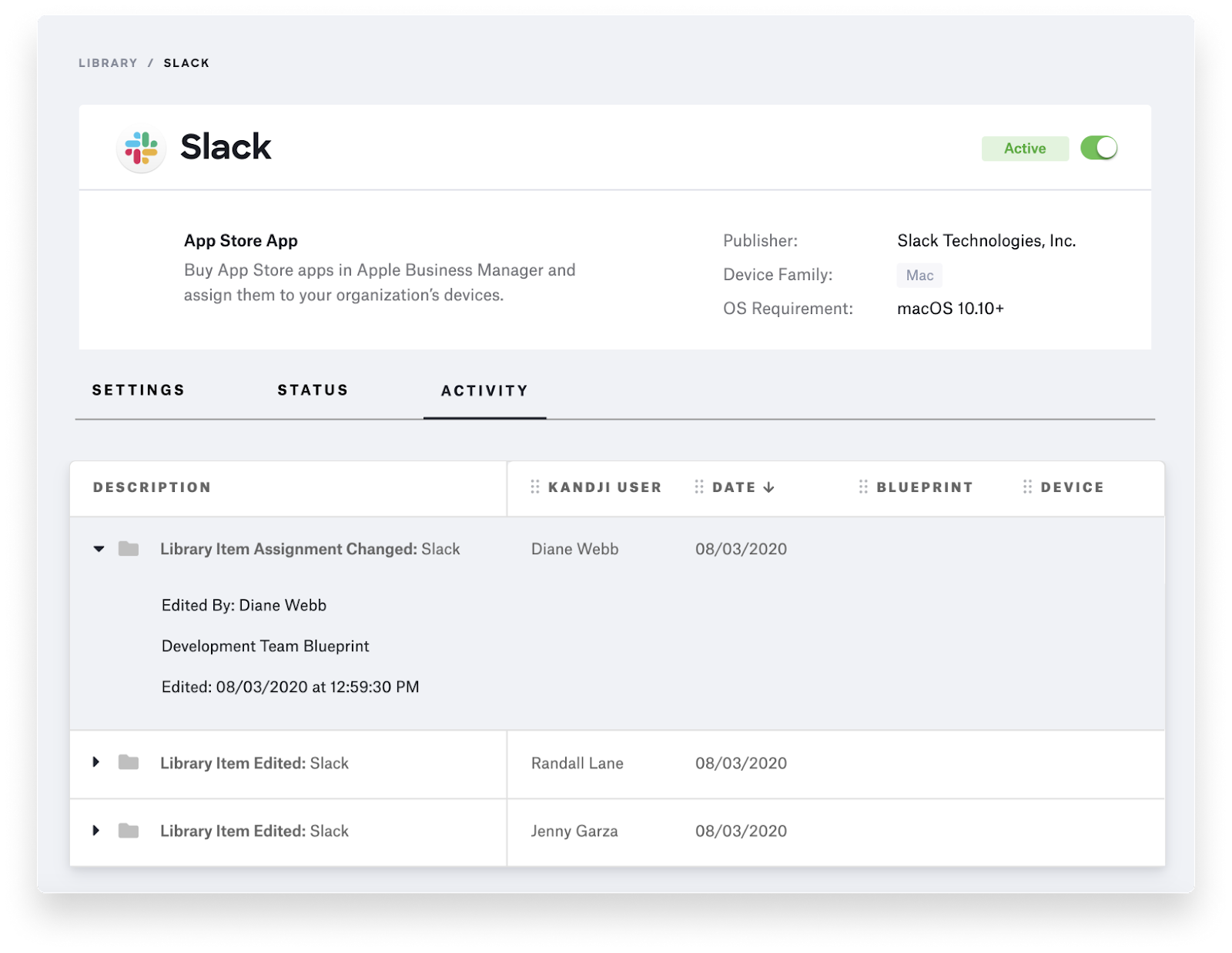Click the drag handle icon beside KANDJI USER

click(535, 487)
